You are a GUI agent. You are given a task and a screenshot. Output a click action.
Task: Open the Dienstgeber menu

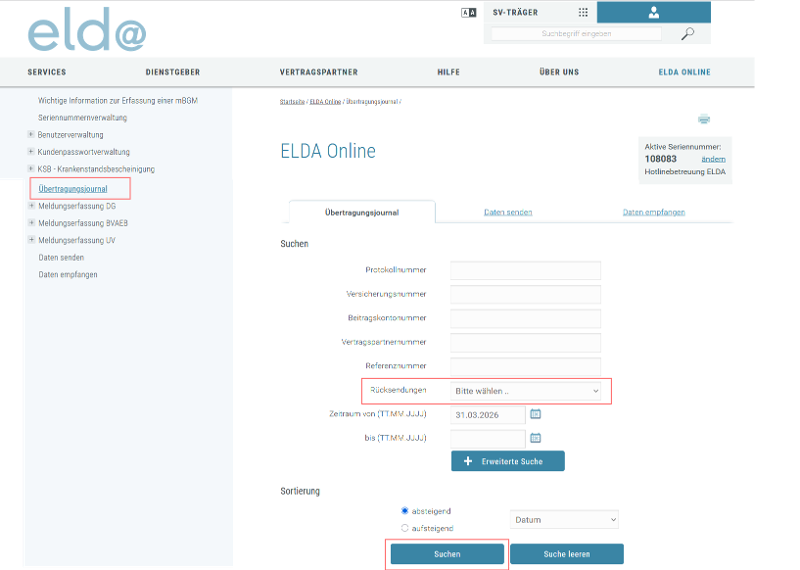(173, 72)
